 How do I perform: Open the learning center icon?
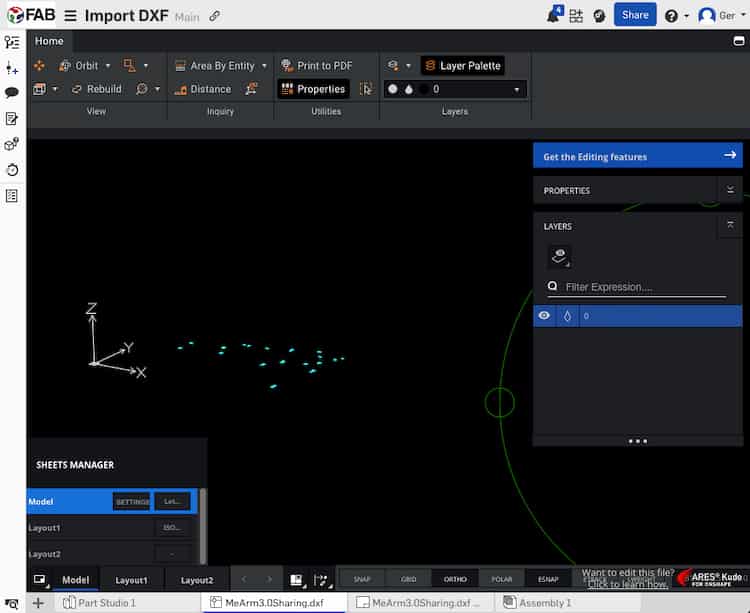(599, 16)
